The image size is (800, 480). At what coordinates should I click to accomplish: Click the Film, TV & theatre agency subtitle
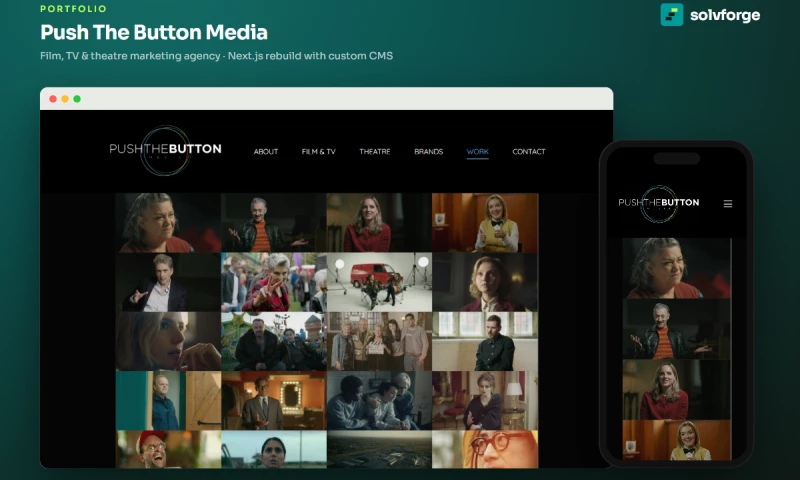pyautogui.click(x=216, y=56)
